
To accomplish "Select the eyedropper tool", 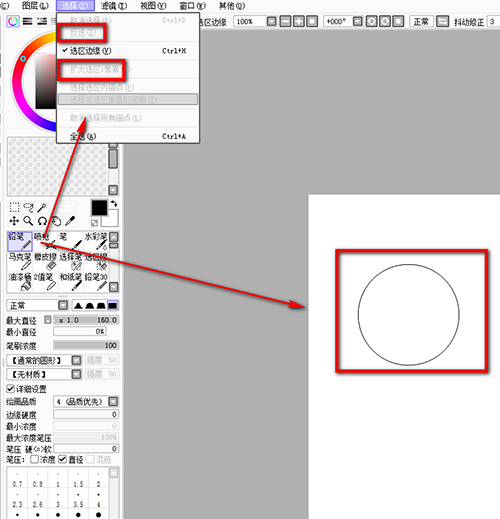I will (x=70, y=221).
